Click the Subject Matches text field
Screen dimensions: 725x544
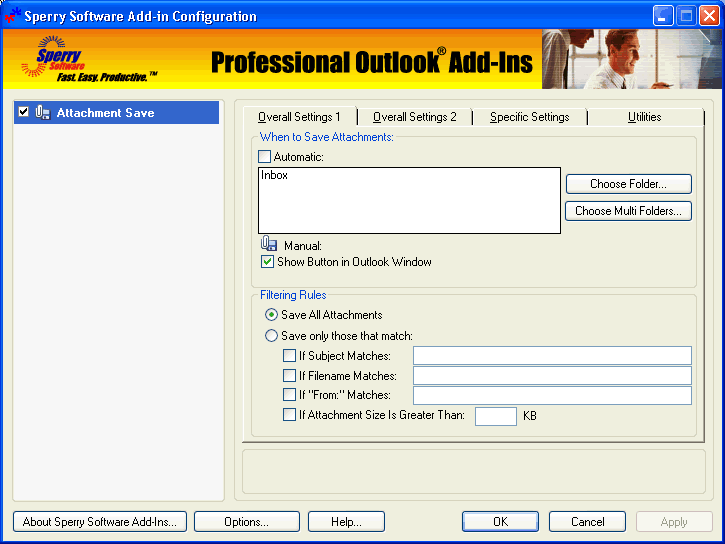point(553,355)
